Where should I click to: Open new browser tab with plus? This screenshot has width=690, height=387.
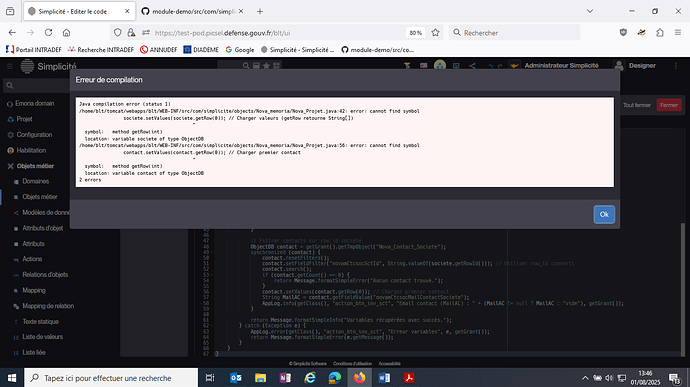coord(260,11)
